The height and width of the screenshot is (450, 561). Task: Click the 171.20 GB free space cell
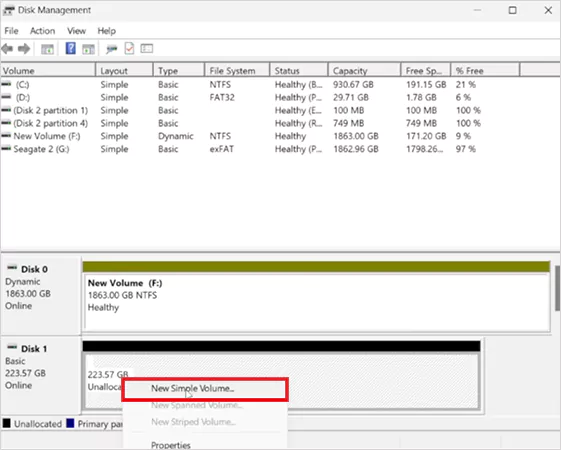[426, 136]
